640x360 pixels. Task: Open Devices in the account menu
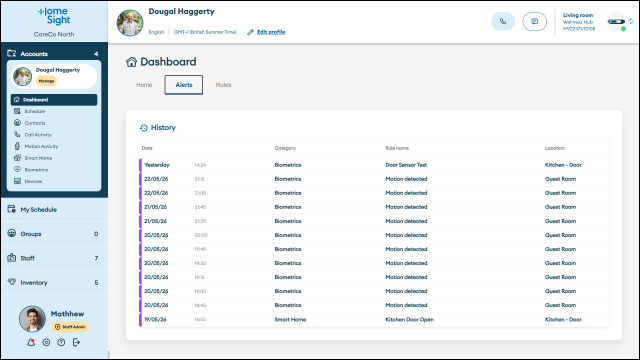tap(33, 181)
